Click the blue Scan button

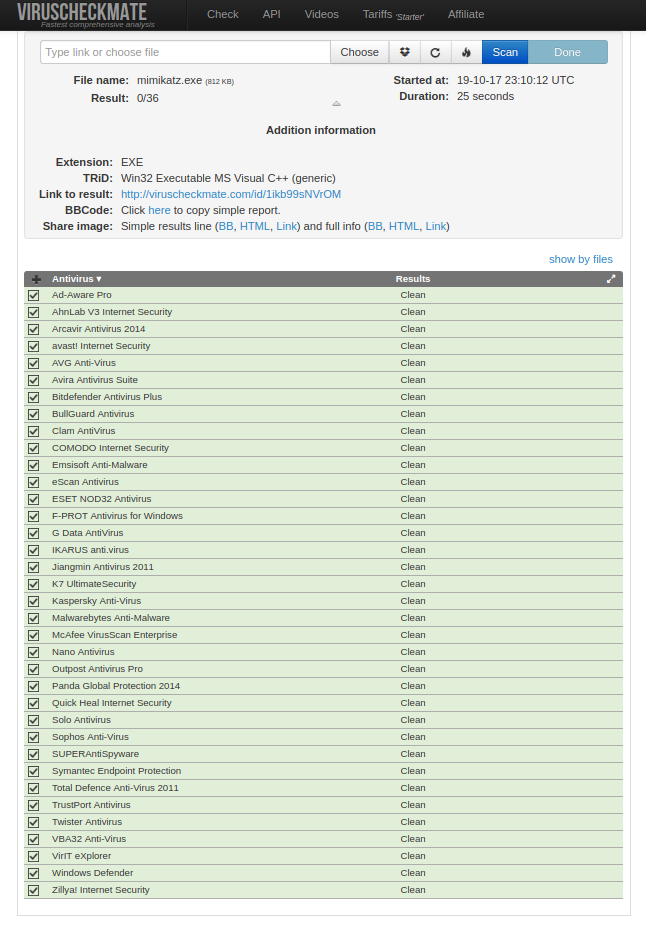505,52
